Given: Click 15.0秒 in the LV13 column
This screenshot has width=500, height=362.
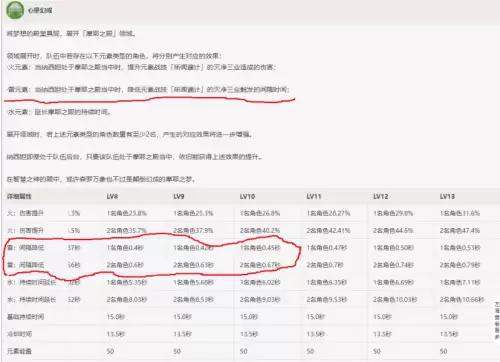Looking at the screenshot, I should [449, 317].
